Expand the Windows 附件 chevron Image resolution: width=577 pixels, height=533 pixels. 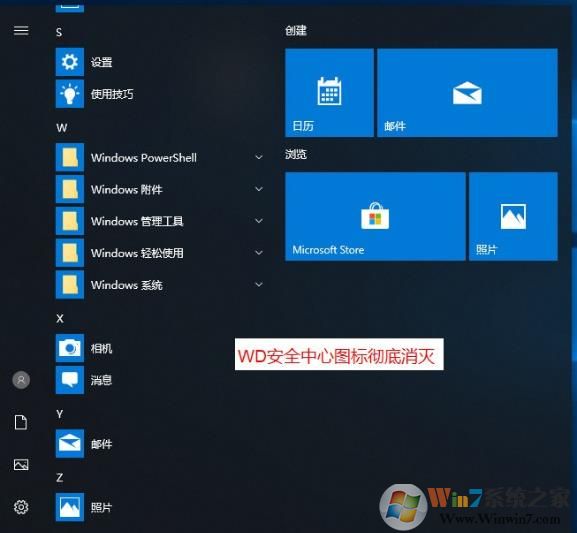[x=259, y=189]
